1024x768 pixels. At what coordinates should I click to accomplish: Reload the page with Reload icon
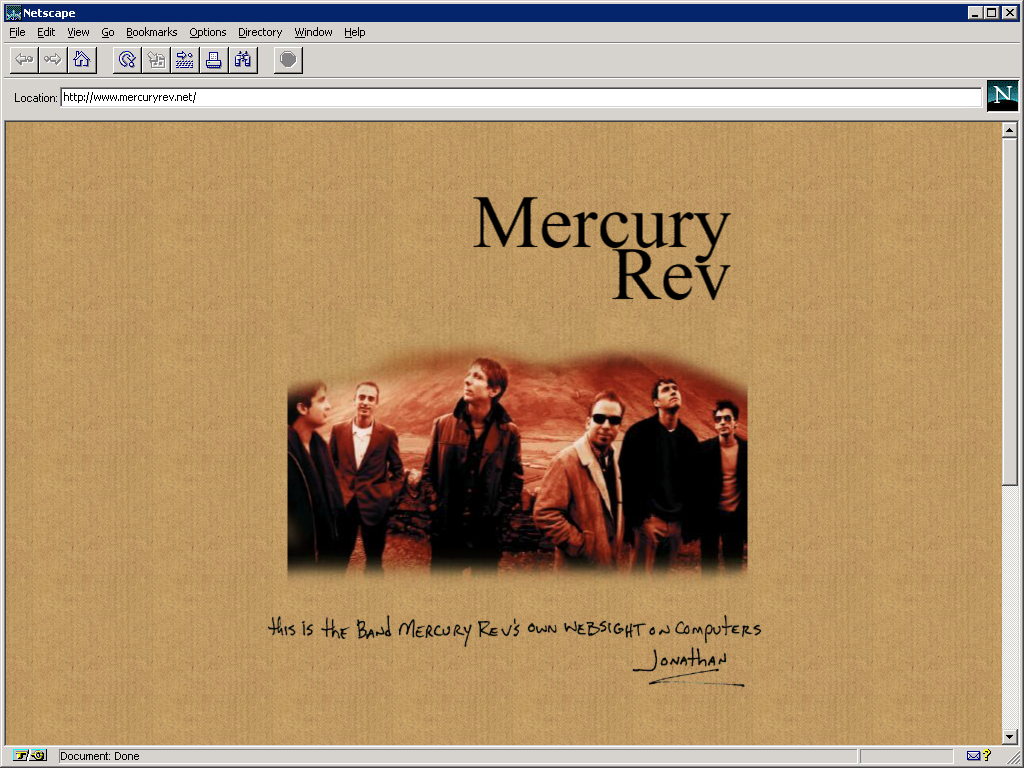(x=127, y=60)
